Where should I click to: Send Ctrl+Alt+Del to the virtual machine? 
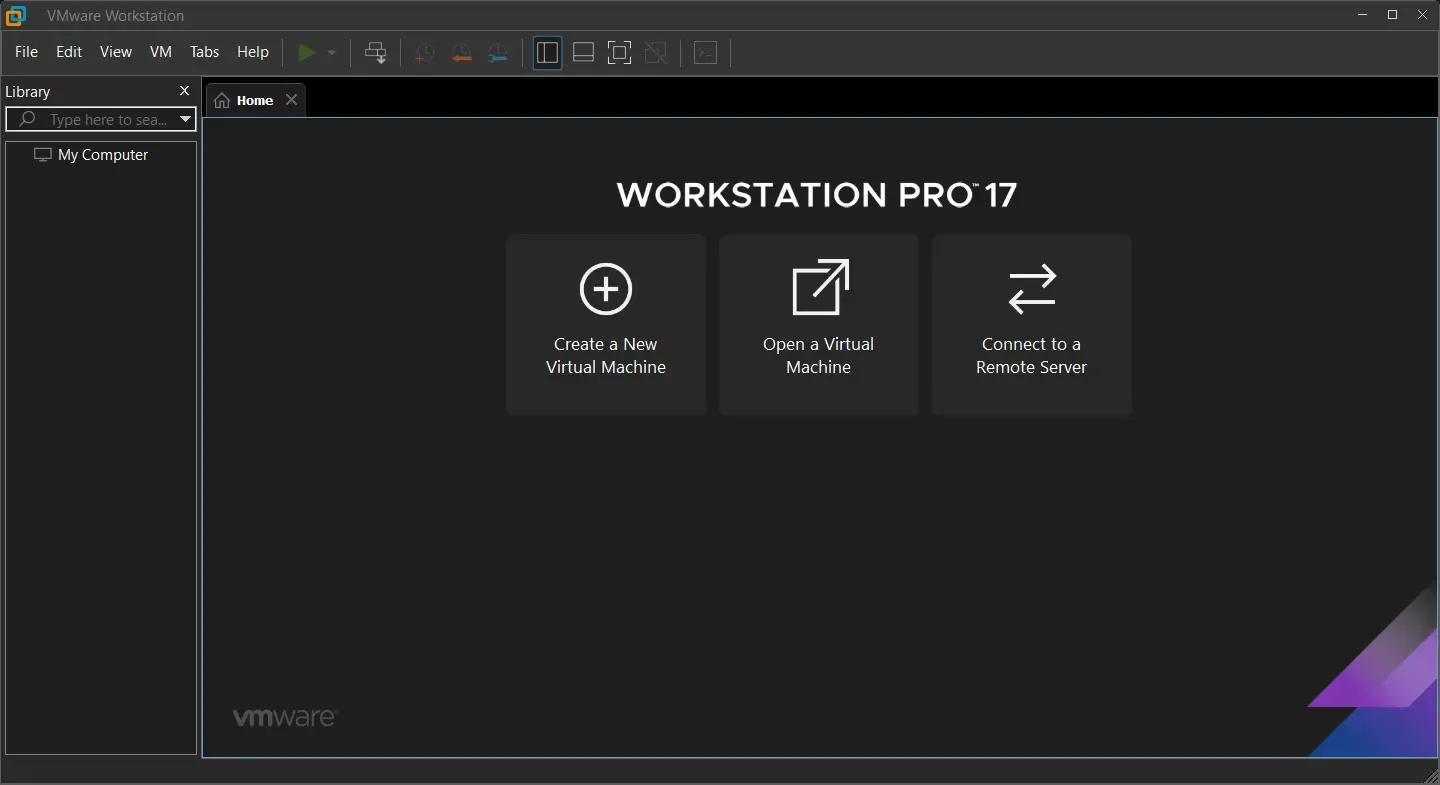[375, 52]
